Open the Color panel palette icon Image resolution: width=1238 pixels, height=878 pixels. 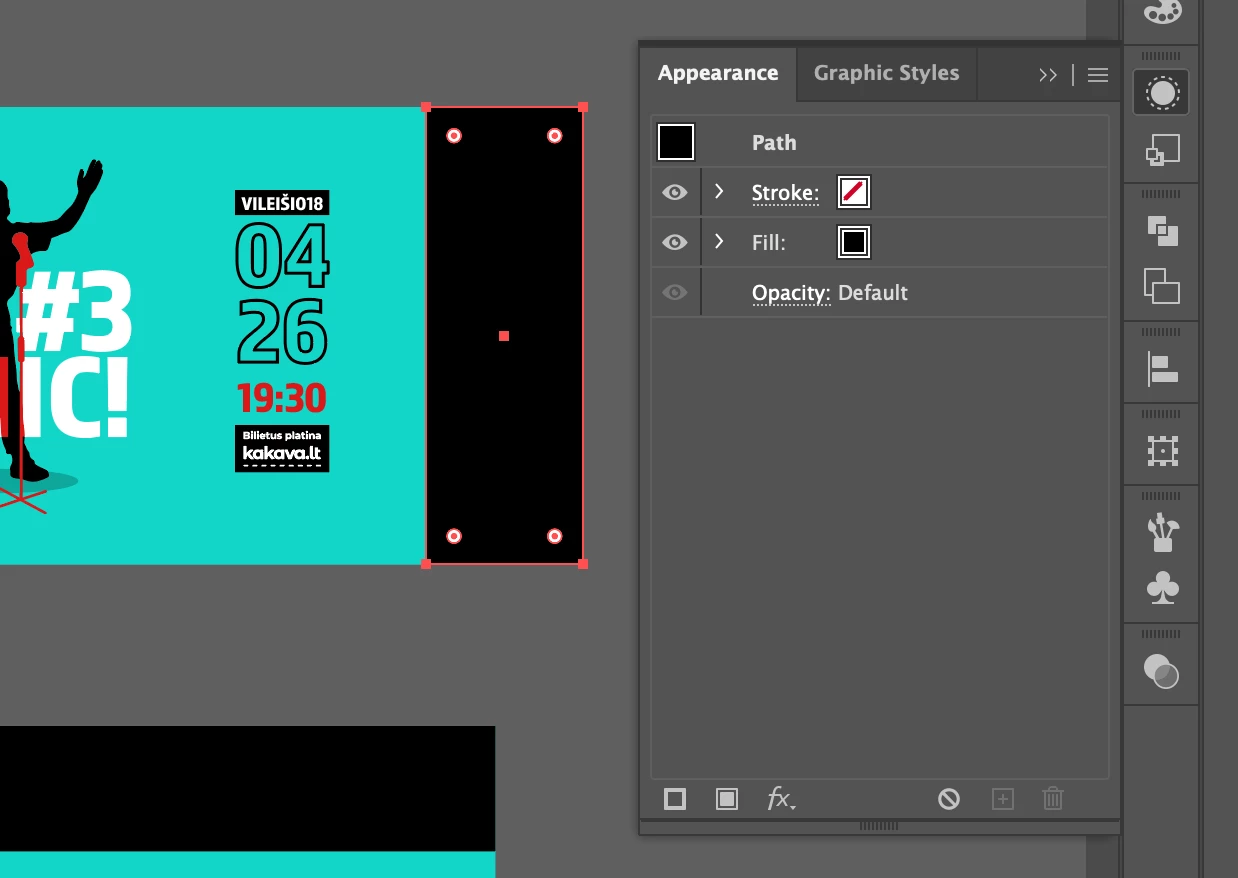pos(1162,12)
